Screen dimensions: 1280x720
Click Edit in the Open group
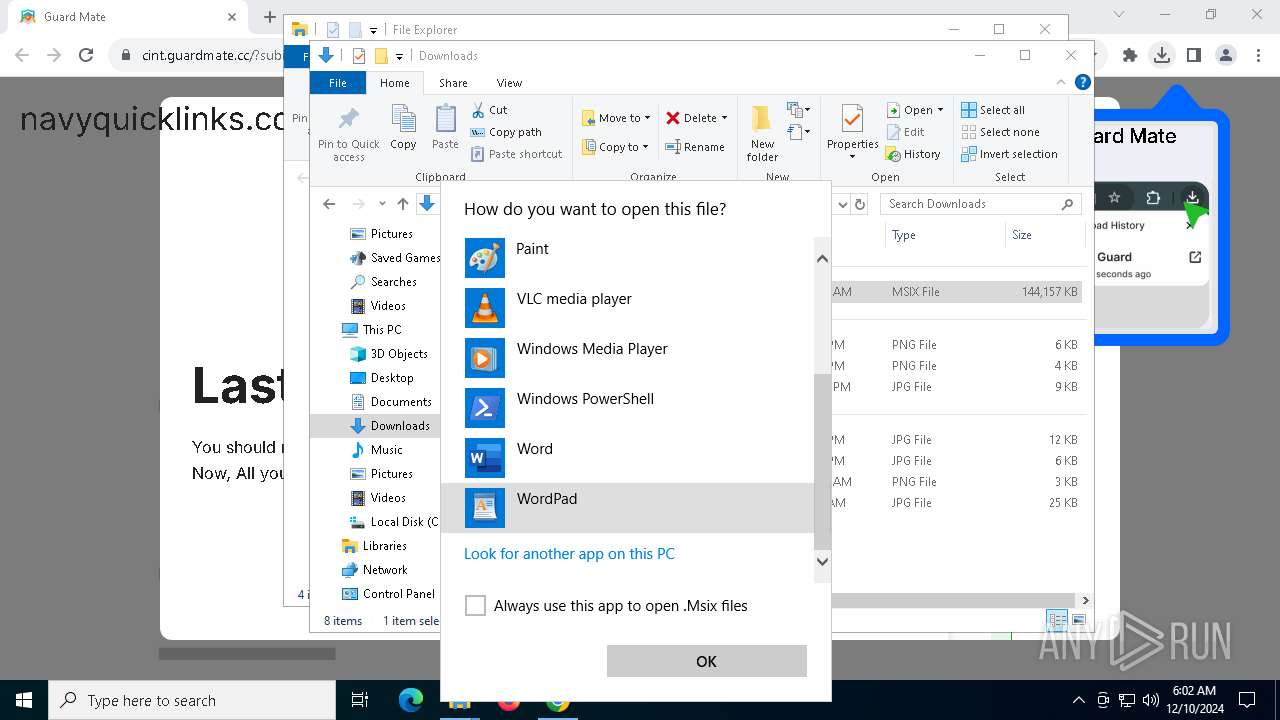905,132
